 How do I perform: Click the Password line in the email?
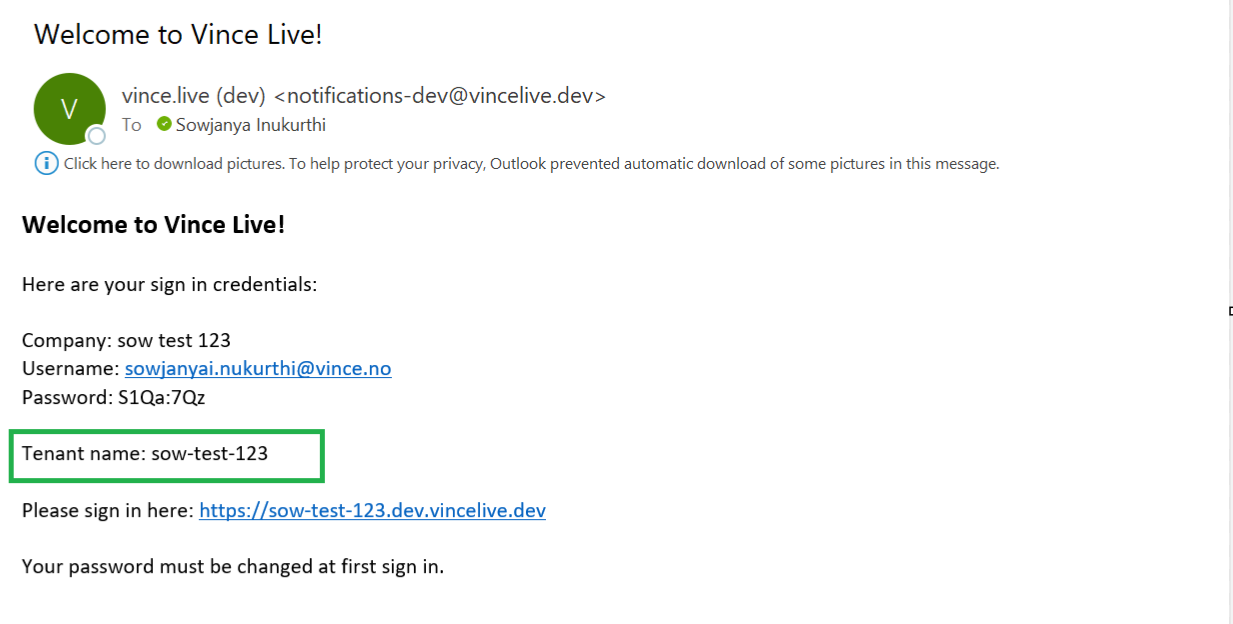point(114,397)
